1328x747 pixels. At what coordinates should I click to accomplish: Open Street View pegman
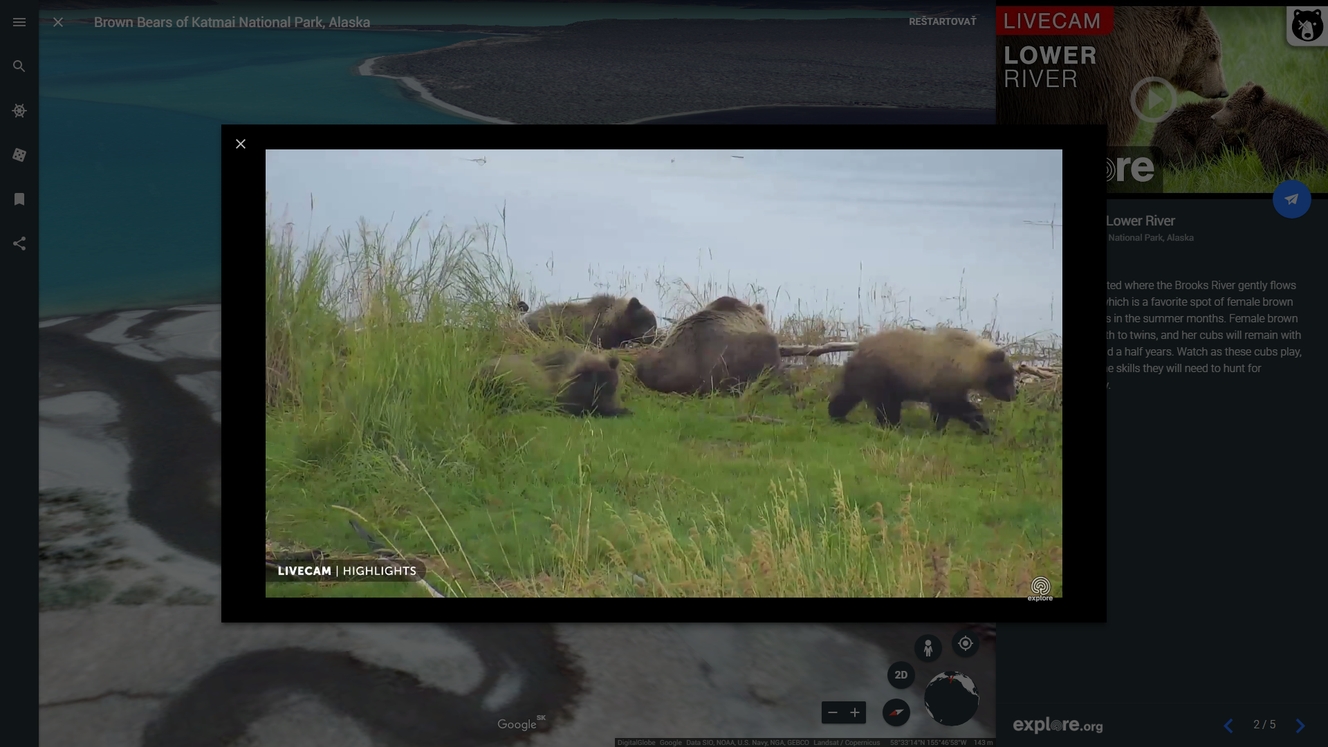click(x=928, y=648)
